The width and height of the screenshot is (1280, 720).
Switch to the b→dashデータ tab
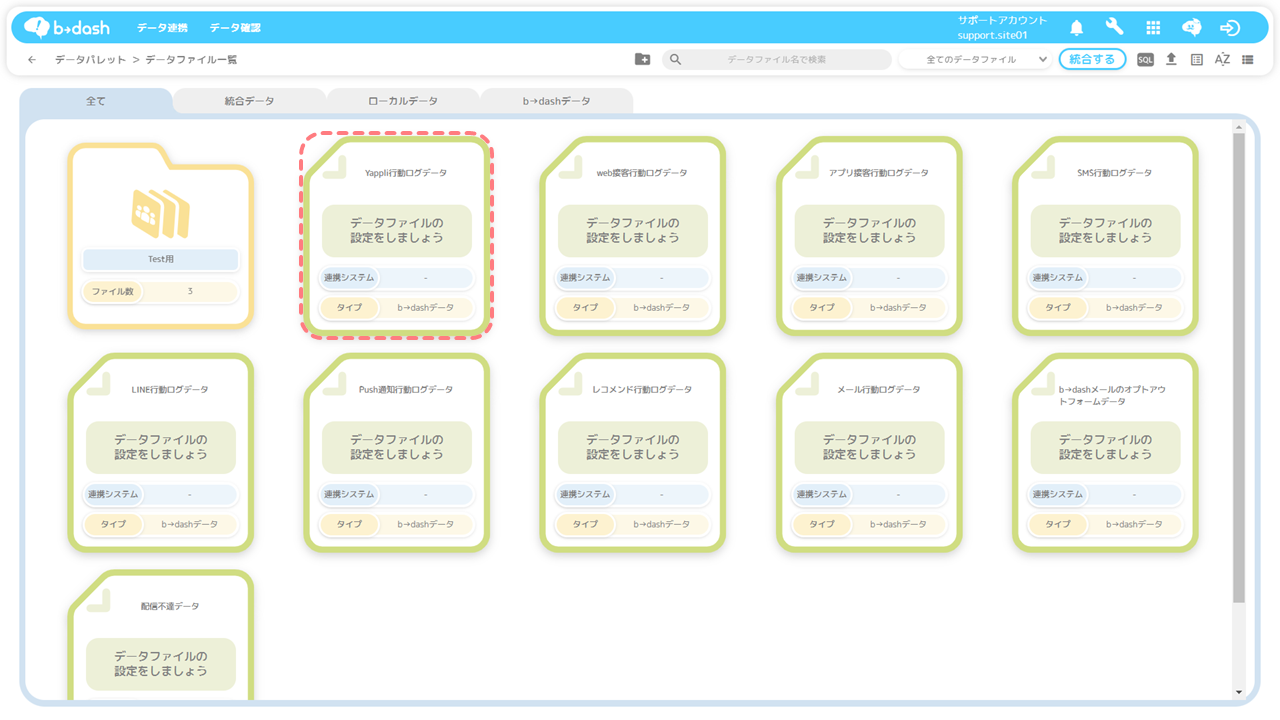(x=557, y=101)
